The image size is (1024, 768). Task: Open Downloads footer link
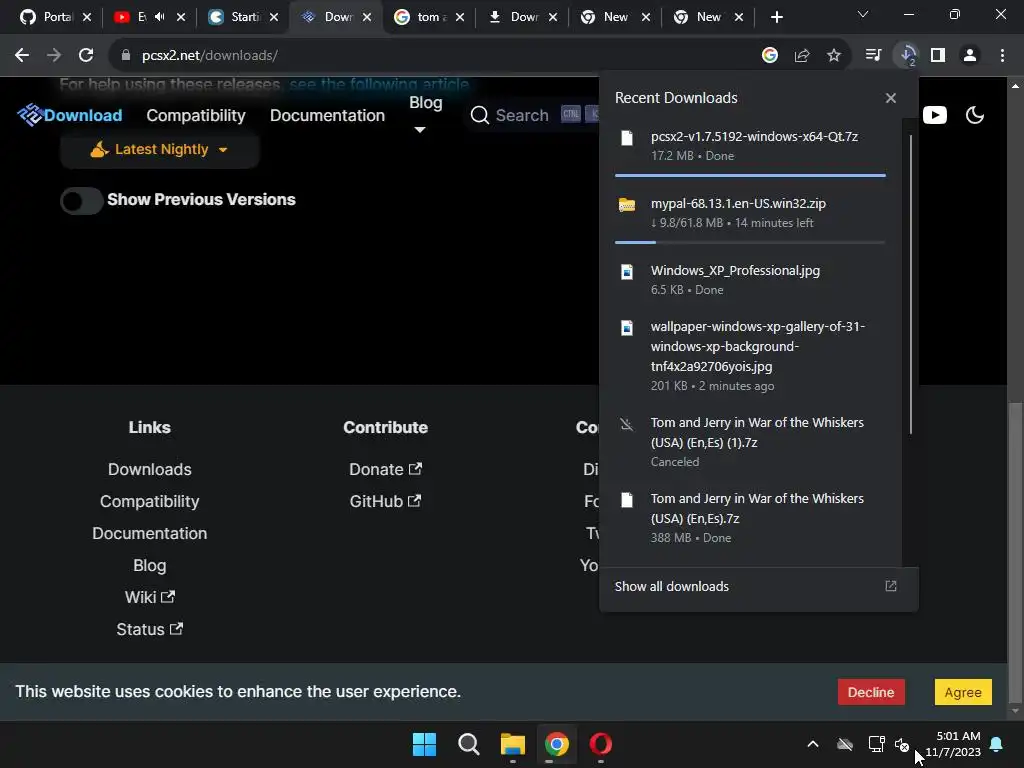point(150,470)
